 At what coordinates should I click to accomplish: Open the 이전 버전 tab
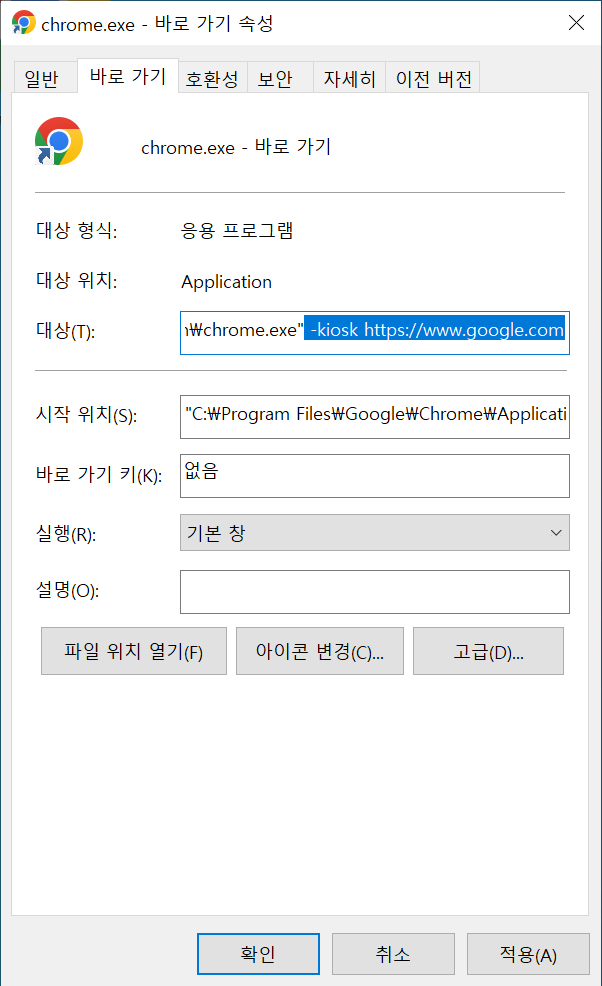pyautogui.click(x=433, y=79)
